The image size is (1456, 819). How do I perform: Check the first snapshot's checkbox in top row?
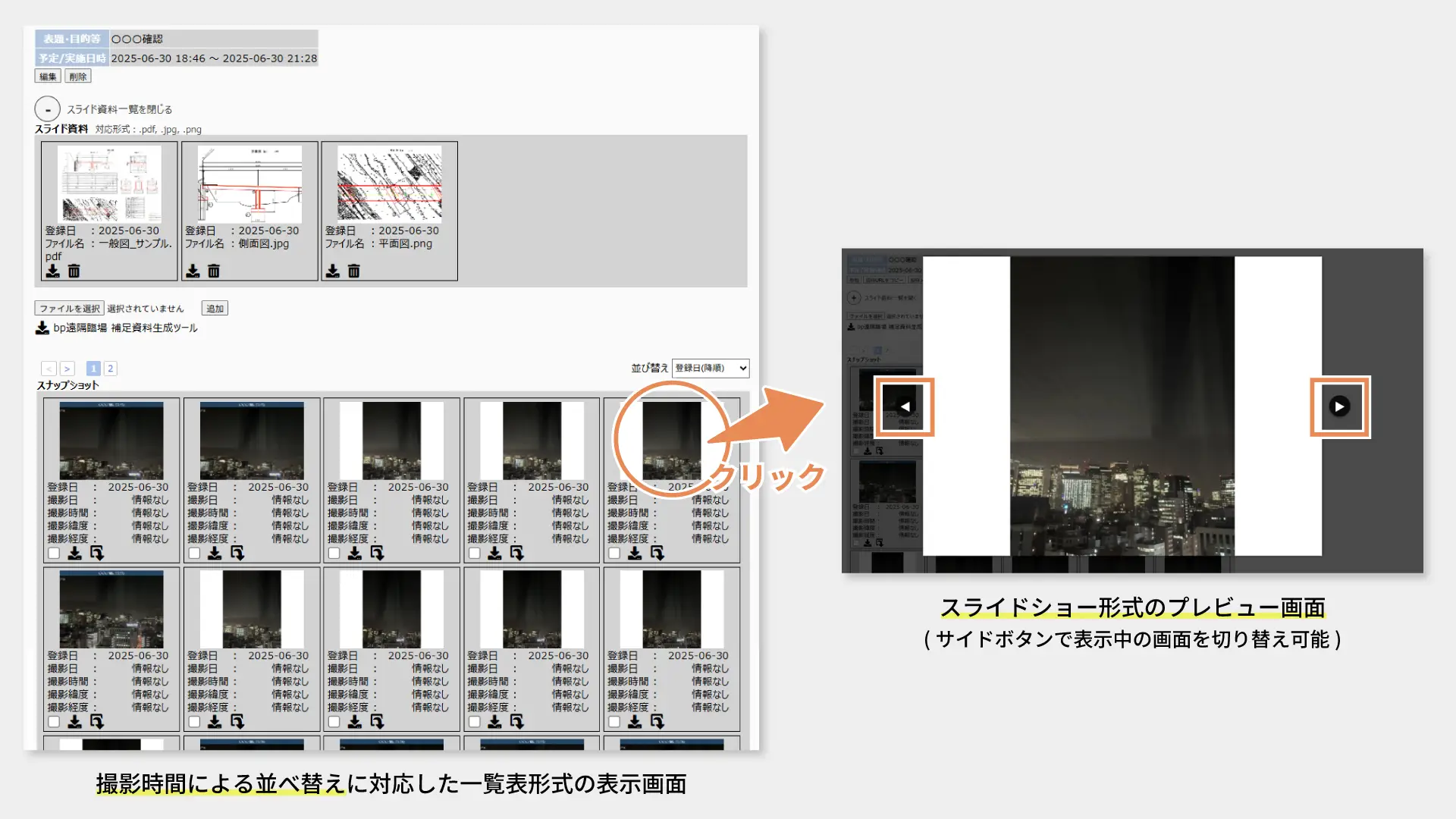coord(54,554)
